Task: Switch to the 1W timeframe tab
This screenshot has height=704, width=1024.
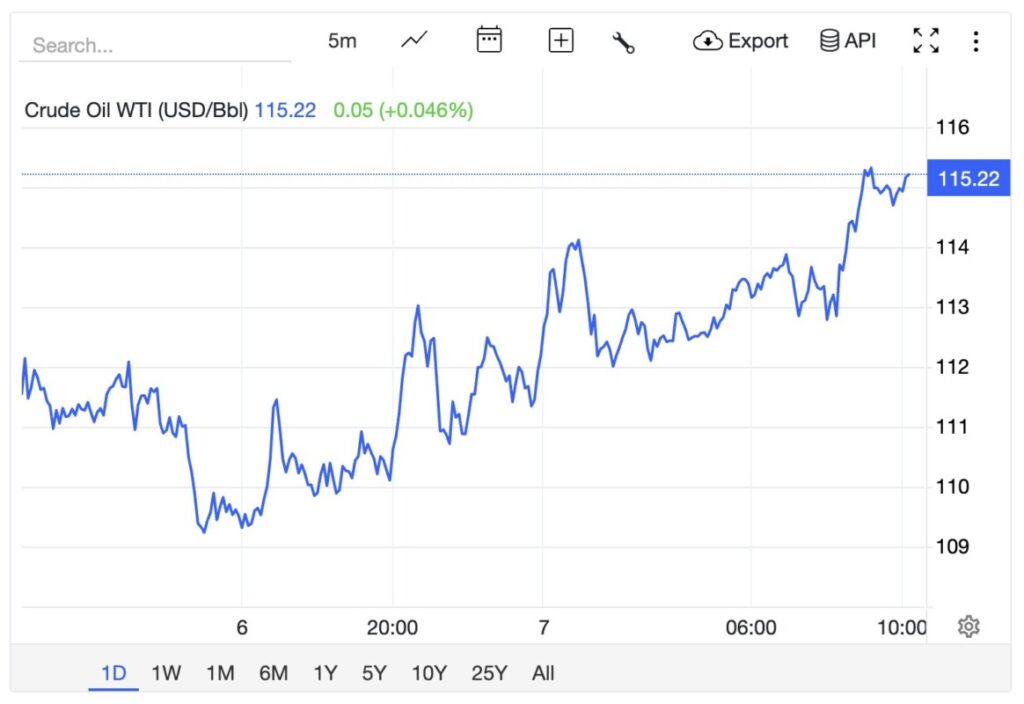Action: point(166,674)
